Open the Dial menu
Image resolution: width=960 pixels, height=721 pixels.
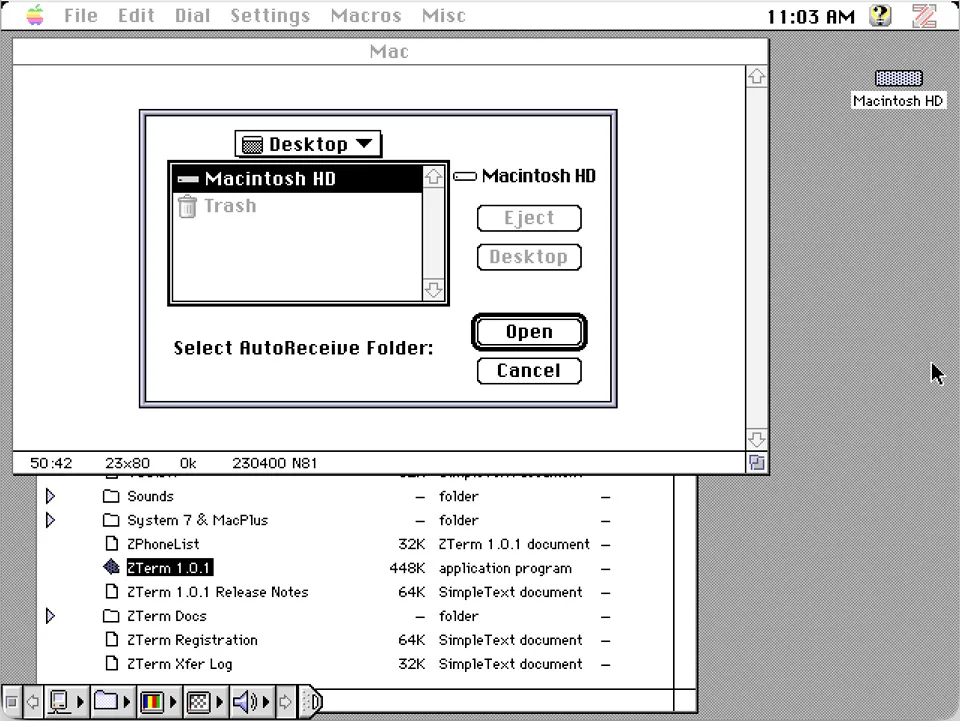[192, 16]
